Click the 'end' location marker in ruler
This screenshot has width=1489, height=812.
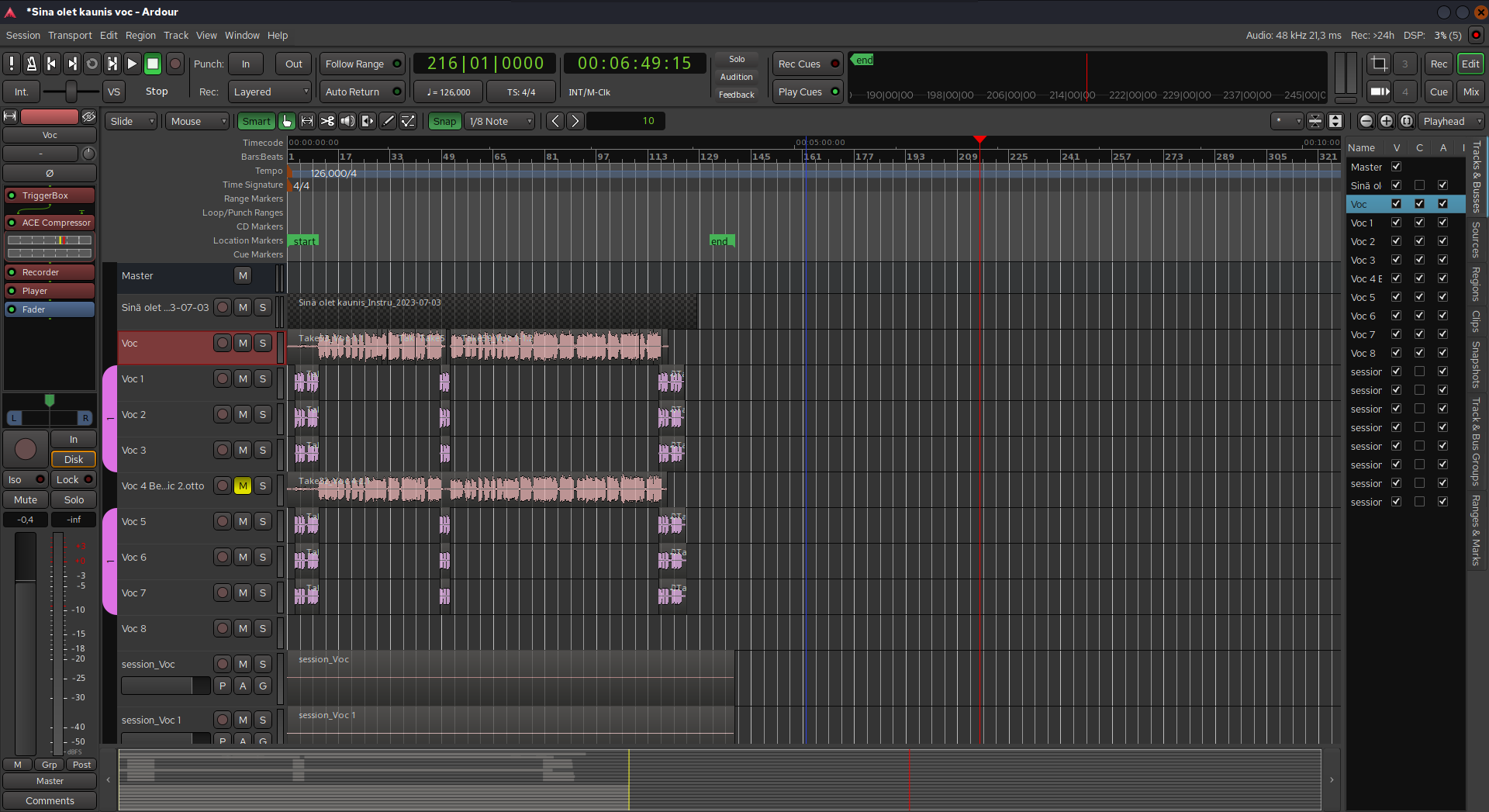(x=720, y=241)
